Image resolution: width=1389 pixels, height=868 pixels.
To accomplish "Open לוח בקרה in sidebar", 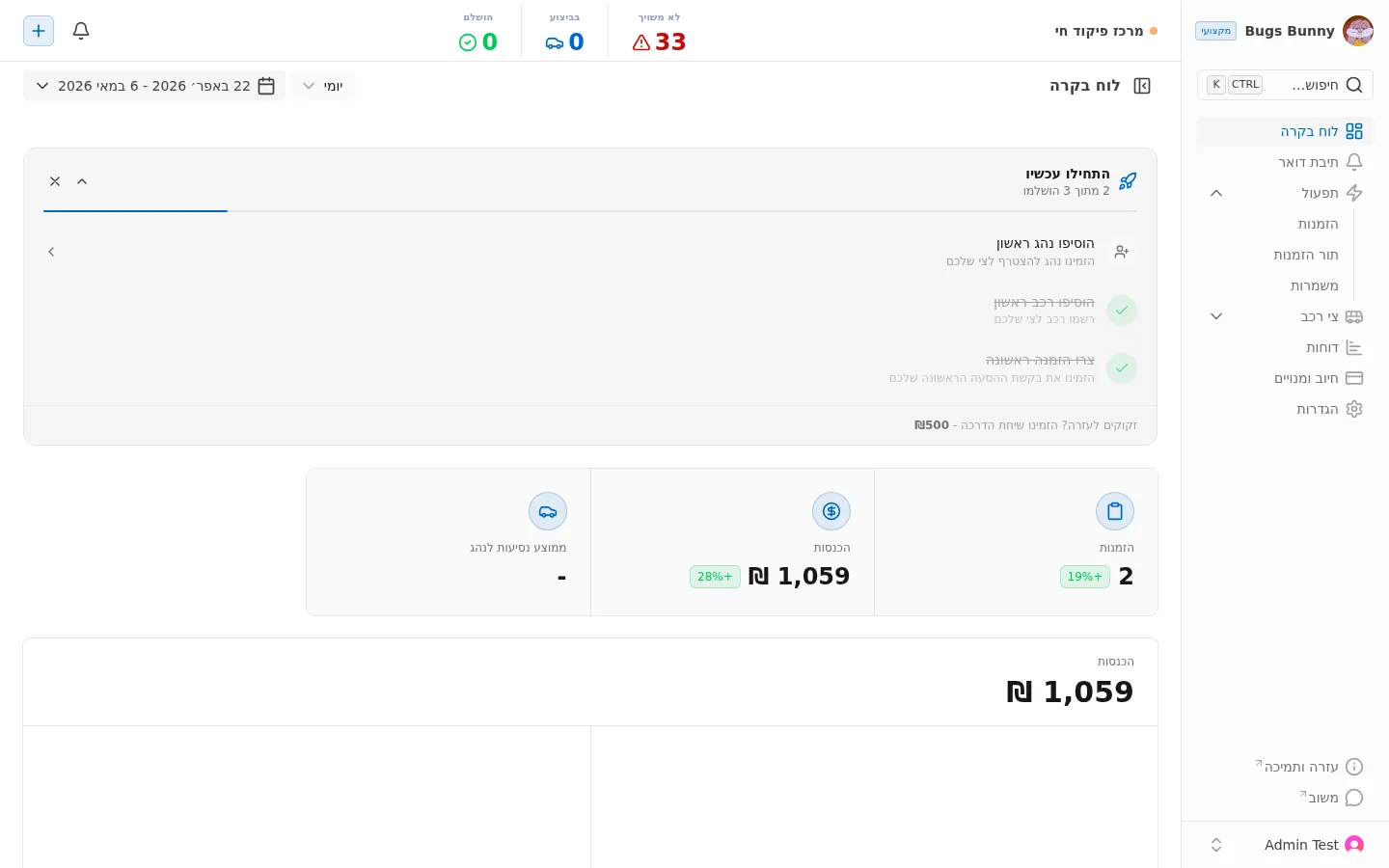I will (x=1285, y=131).
